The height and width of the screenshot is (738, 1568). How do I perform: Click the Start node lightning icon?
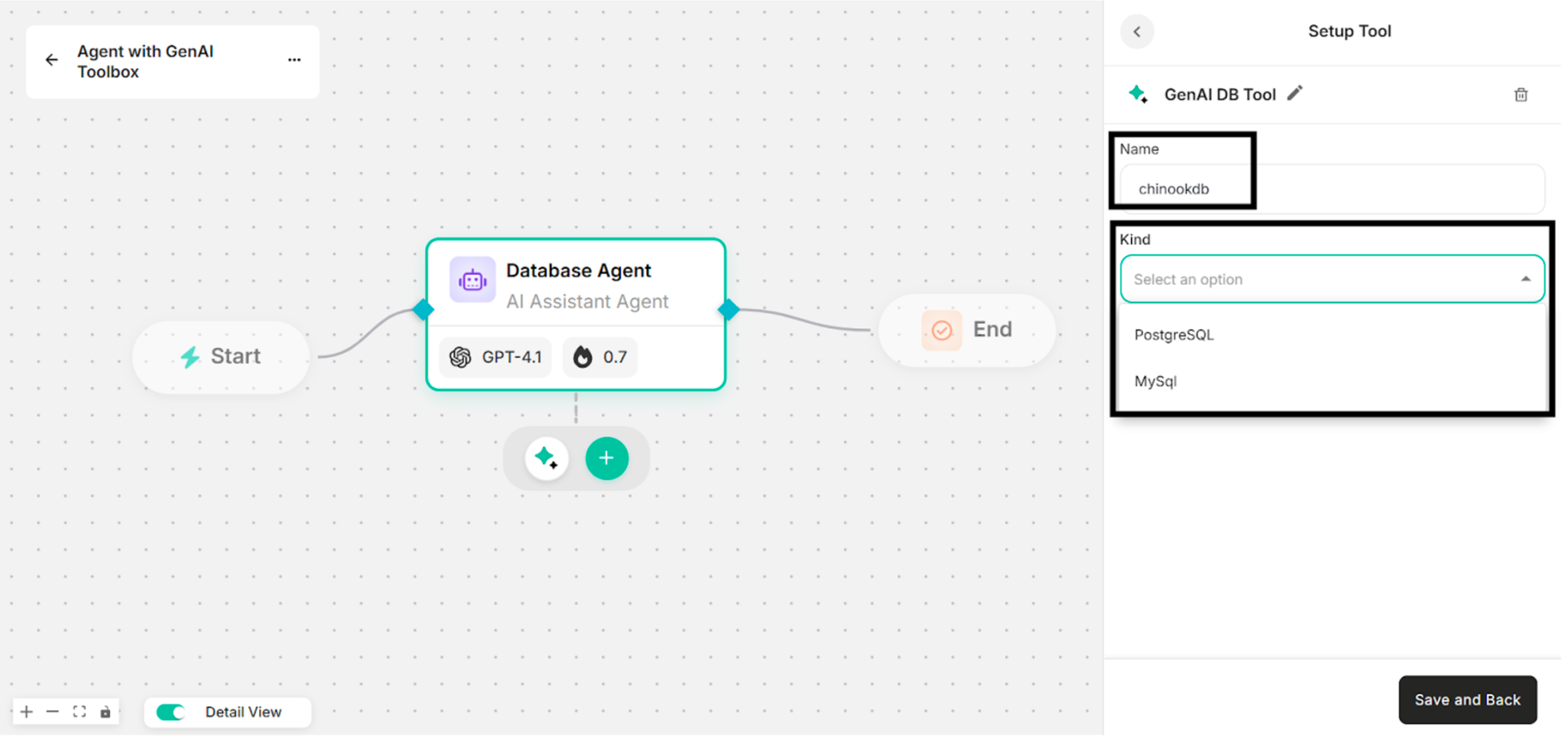click(x=190, y=357)
